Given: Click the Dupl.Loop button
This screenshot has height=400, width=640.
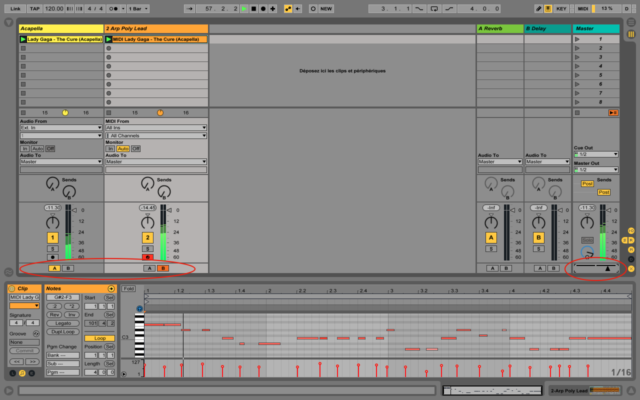Looking at the screenshot, I should (63, 332).
